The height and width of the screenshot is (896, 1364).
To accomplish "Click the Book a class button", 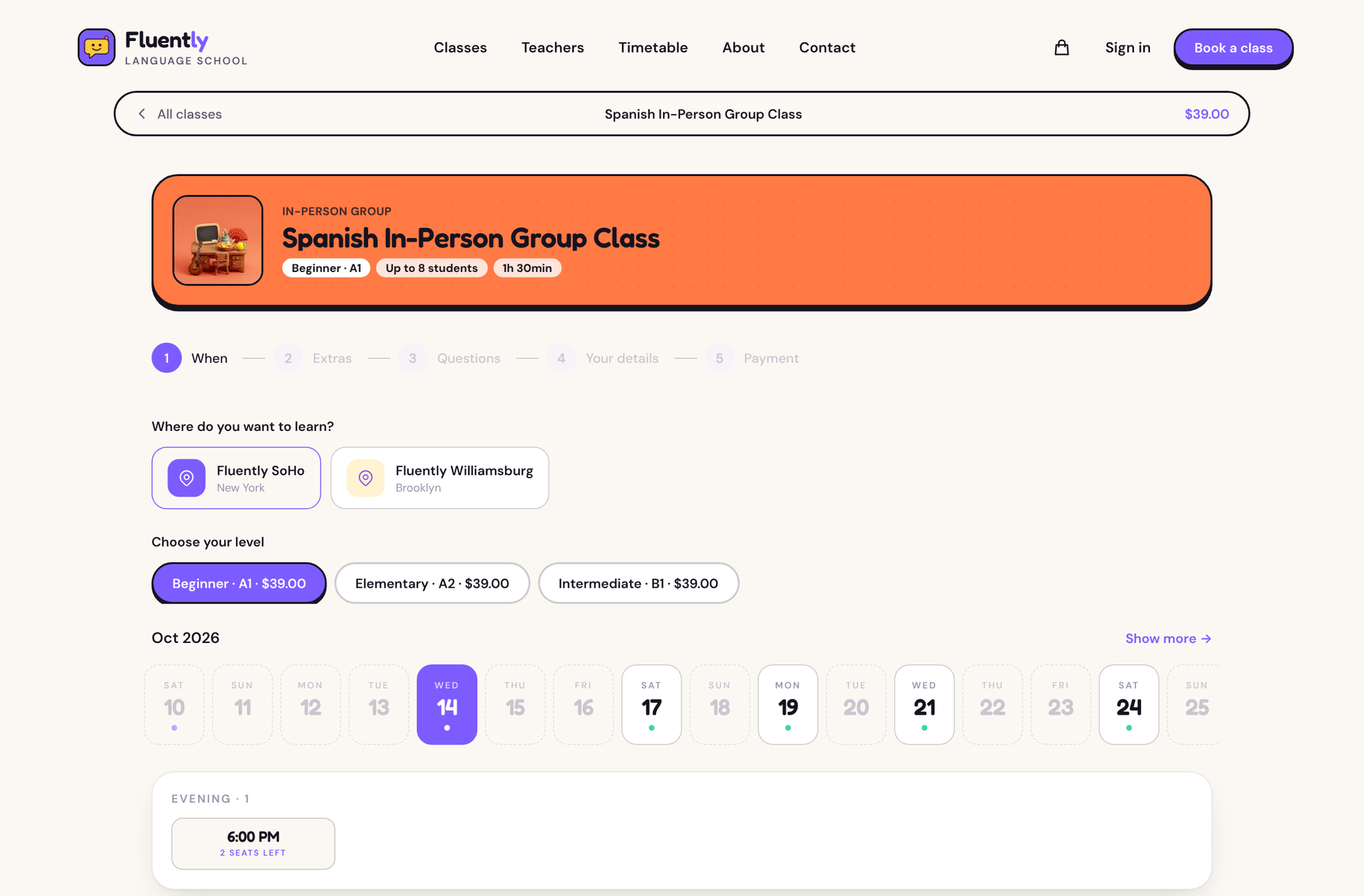I will pyautogui.click(x=1233, y=48).
